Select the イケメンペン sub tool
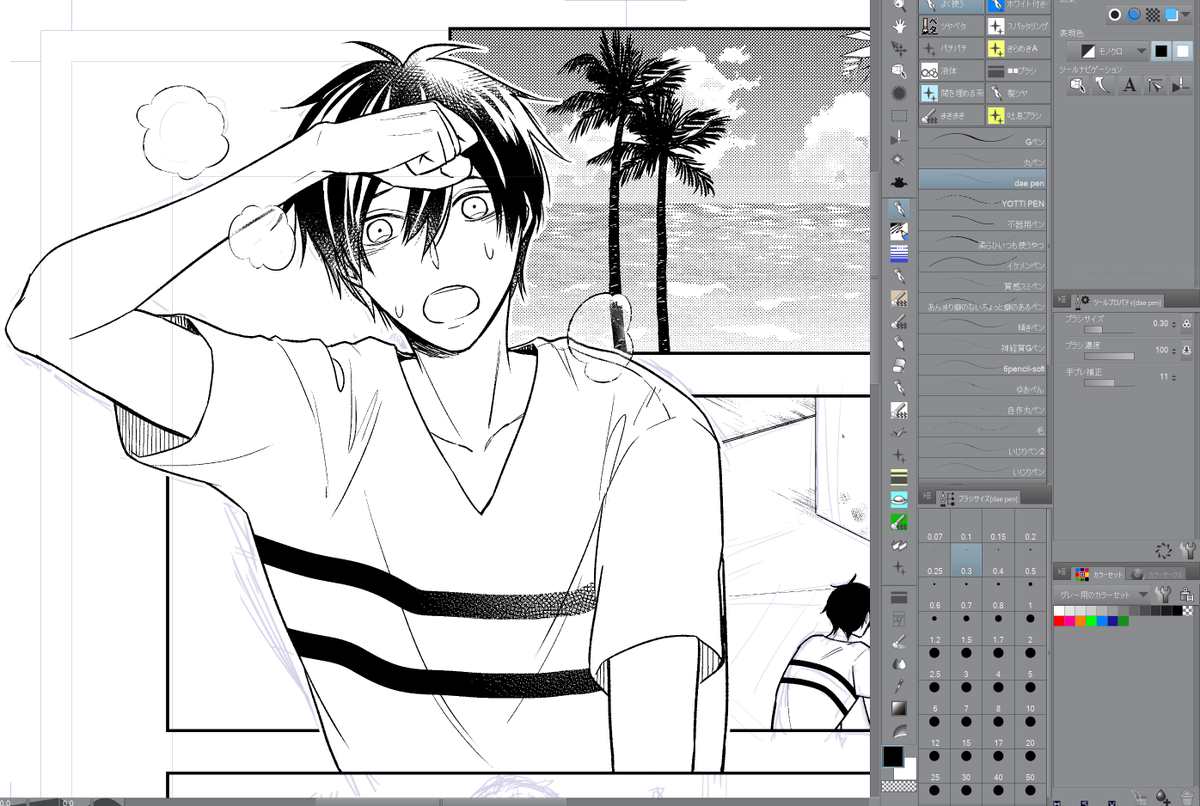 (x=984, y=264)
